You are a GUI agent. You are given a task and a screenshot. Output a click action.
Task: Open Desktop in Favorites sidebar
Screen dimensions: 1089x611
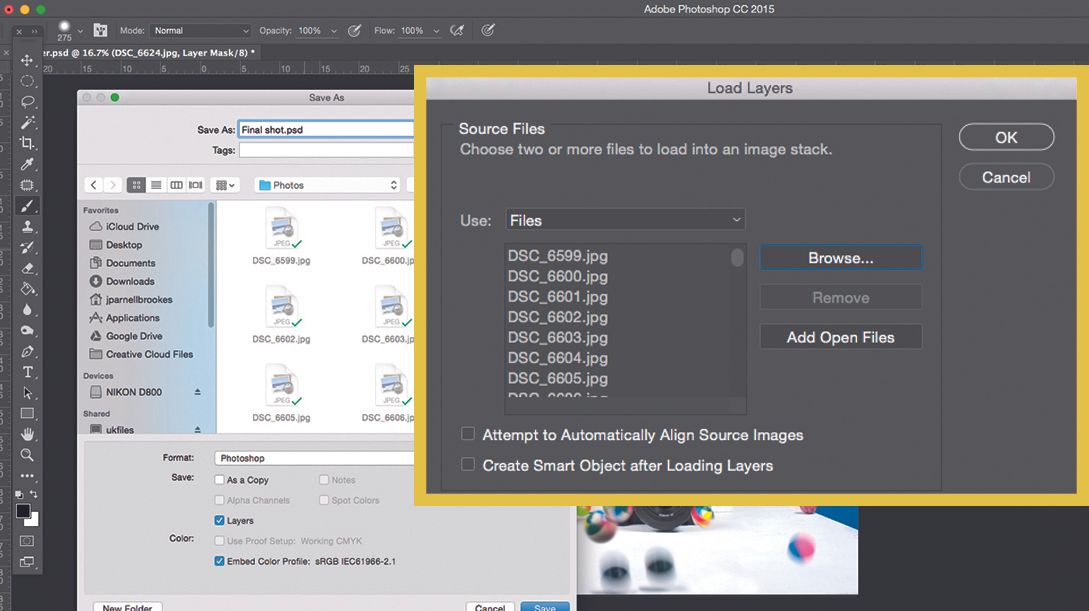click(x=123, y=245)
